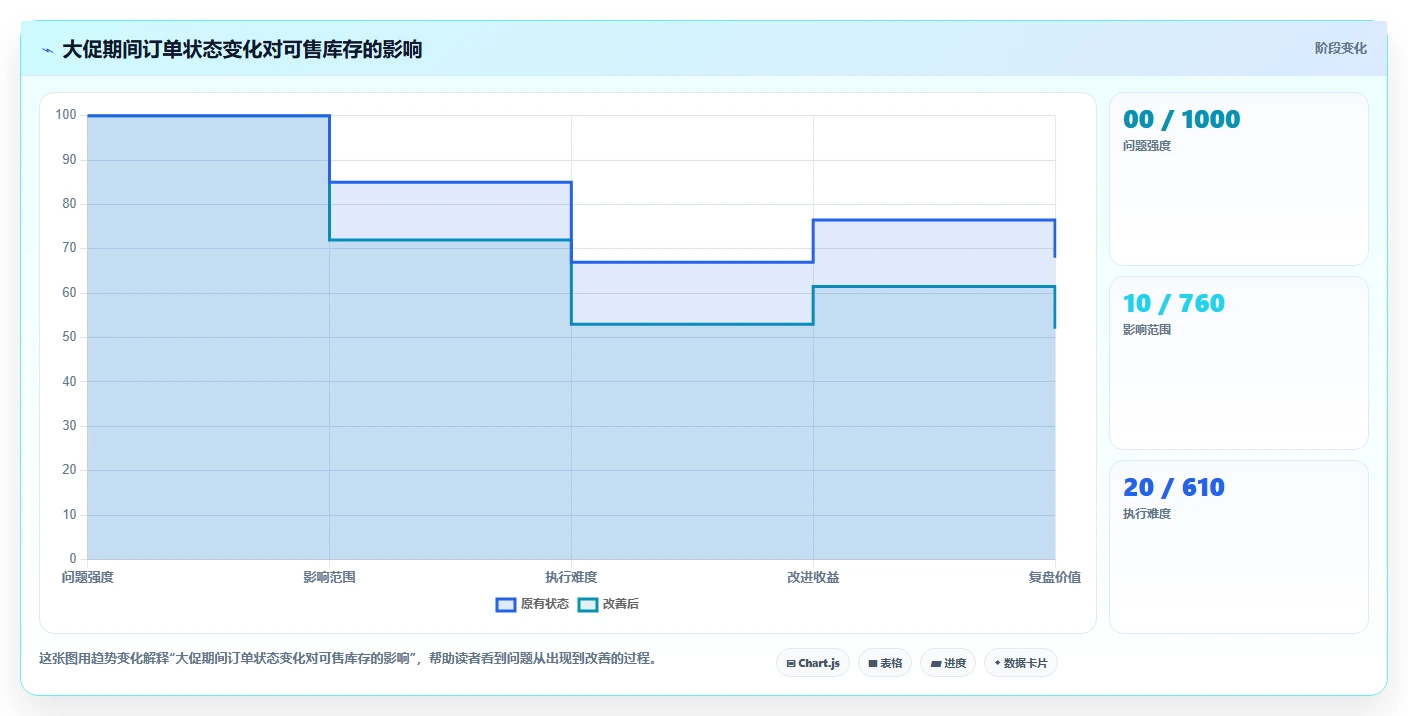Open the 00 / 1000 问题强度 card

click(1239, 179)
